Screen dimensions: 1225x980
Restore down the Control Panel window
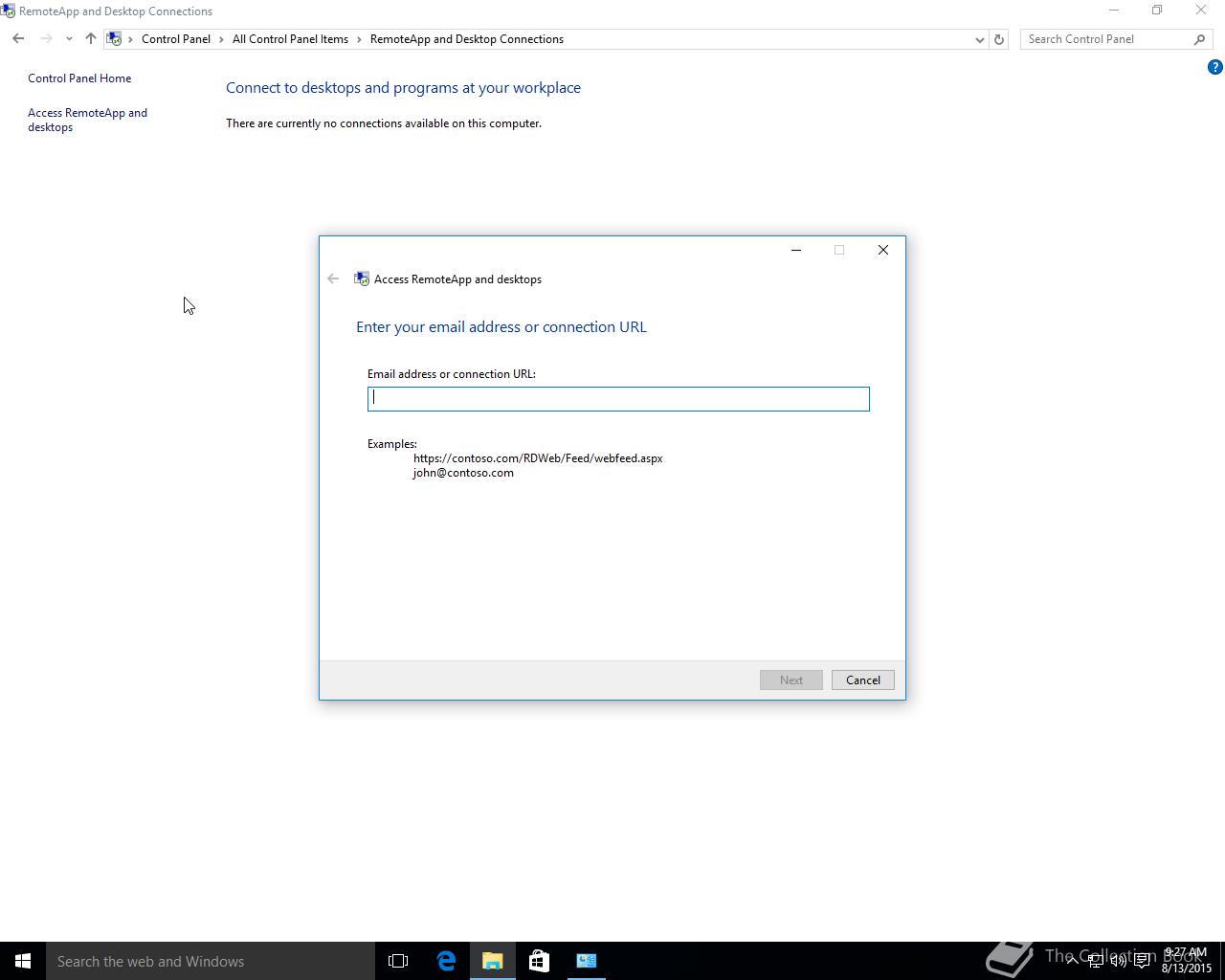tap(1157, 11)
